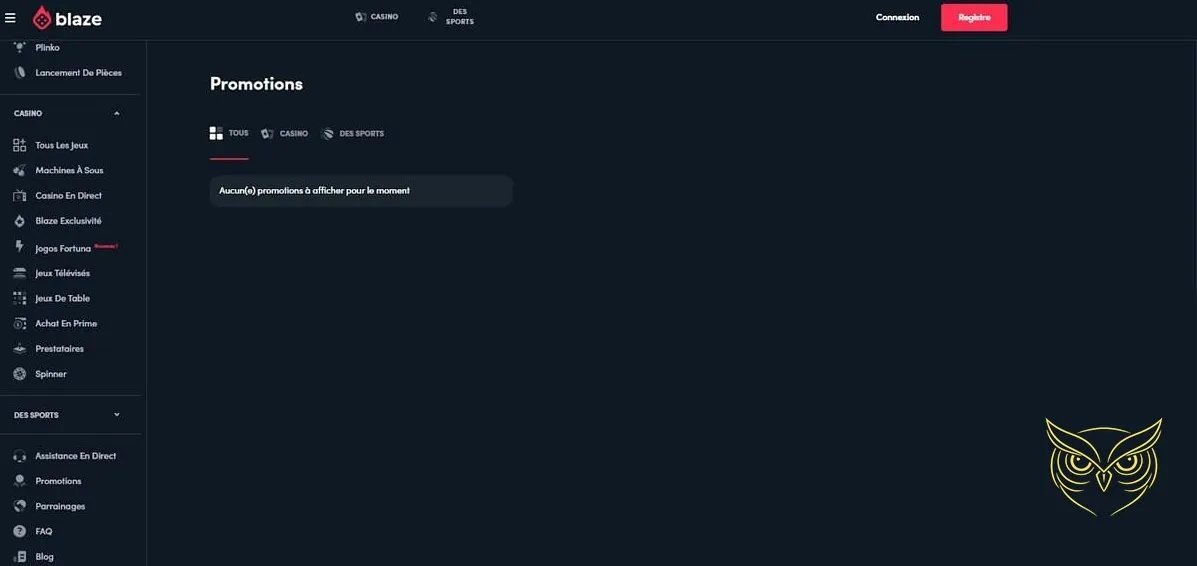Open Casino in top navigation
This screenshot has width=1197, height=566.
point(376,17)
